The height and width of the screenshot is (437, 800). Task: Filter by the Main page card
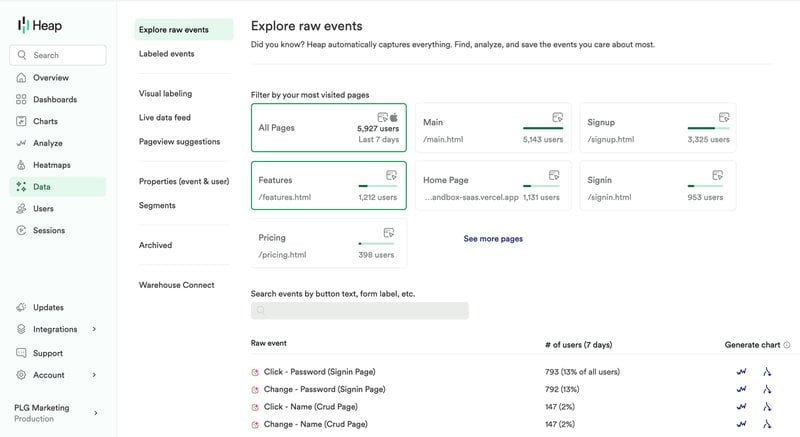(493, 127)
